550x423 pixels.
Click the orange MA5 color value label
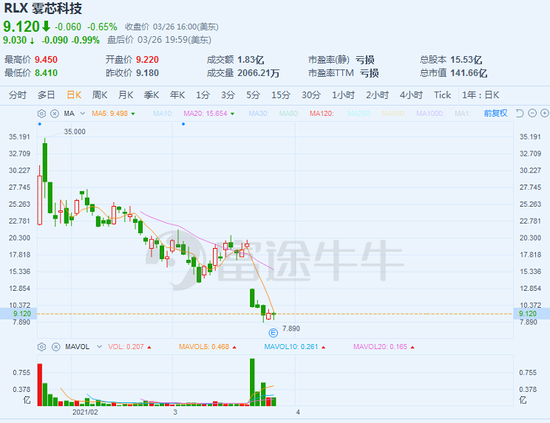tap(109, 114)
